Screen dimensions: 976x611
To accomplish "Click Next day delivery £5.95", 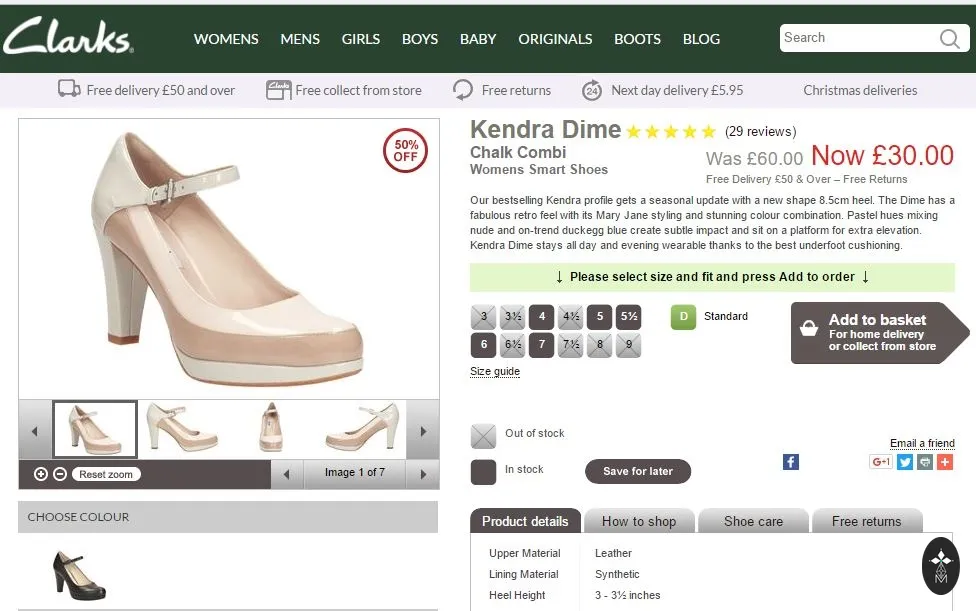I will (662, 90).
